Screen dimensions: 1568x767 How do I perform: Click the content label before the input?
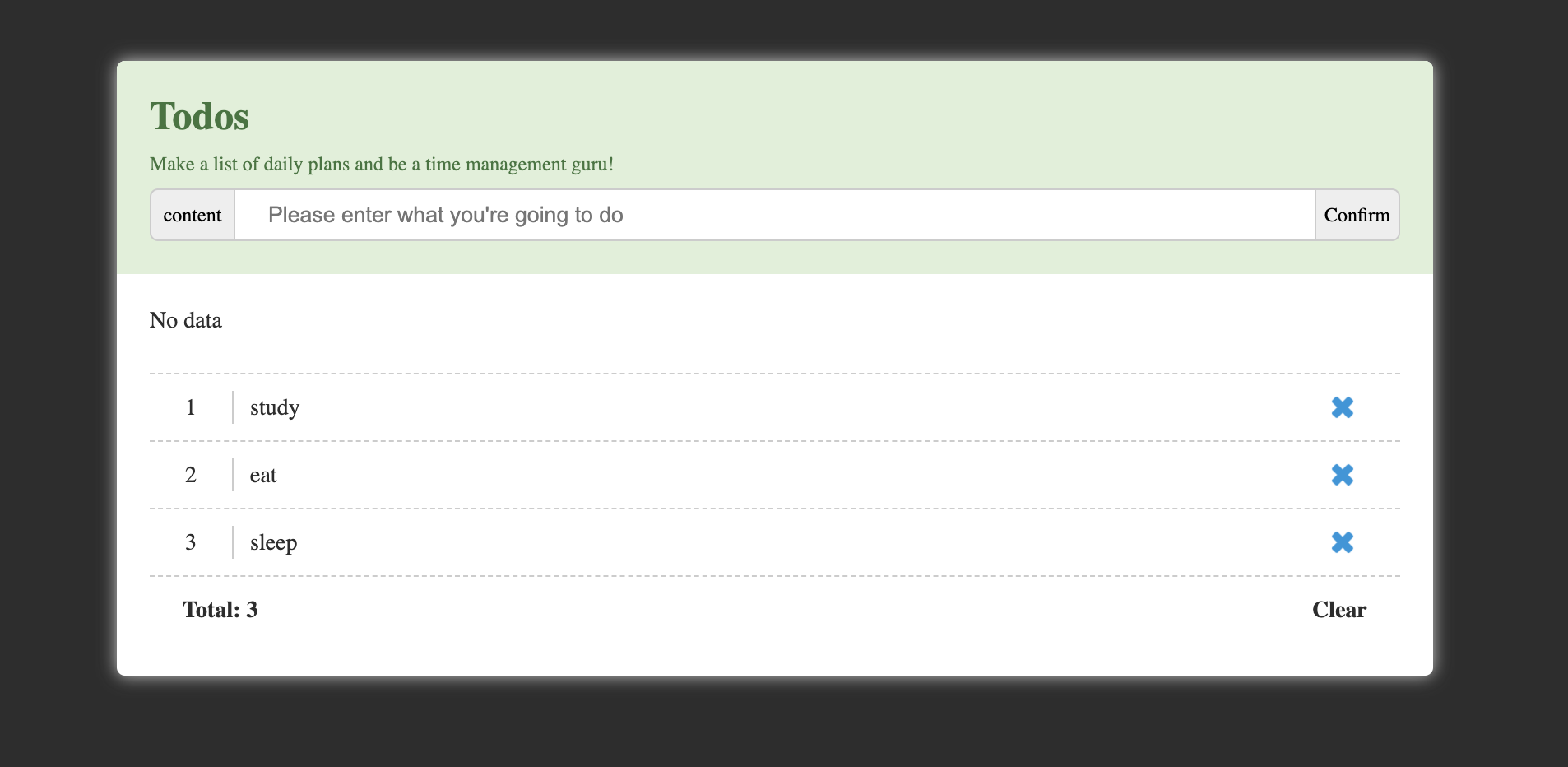click(193, 215)
